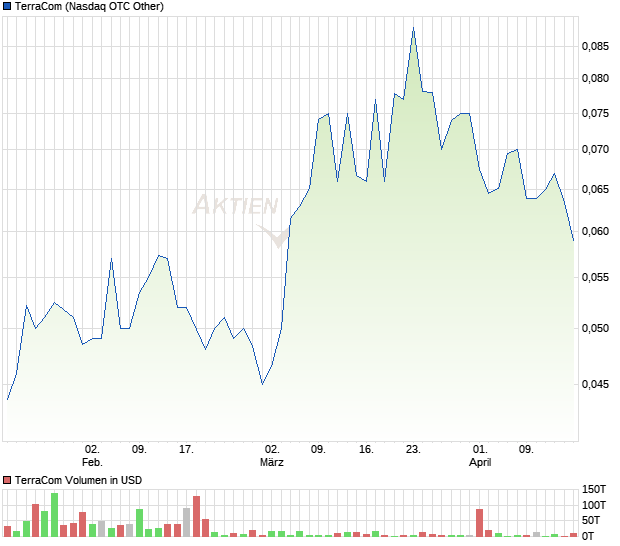The image size is (620, 546).
Task: Click the final data point of the price line
Action: point(573,240)
